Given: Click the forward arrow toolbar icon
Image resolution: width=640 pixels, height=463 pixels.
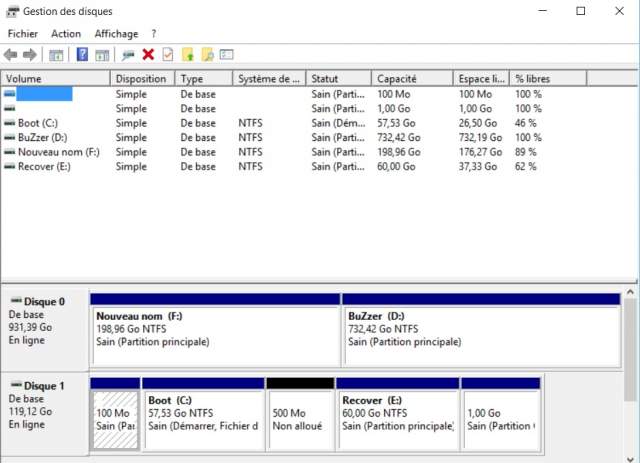Looking at the screenshot, I should pos(30,54).
